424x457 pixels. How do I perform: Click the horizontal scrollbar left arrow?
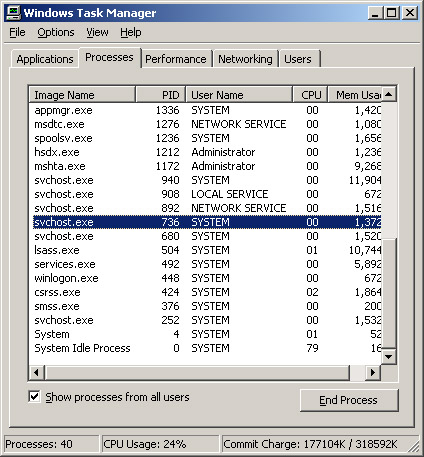[x=37, y=372]
